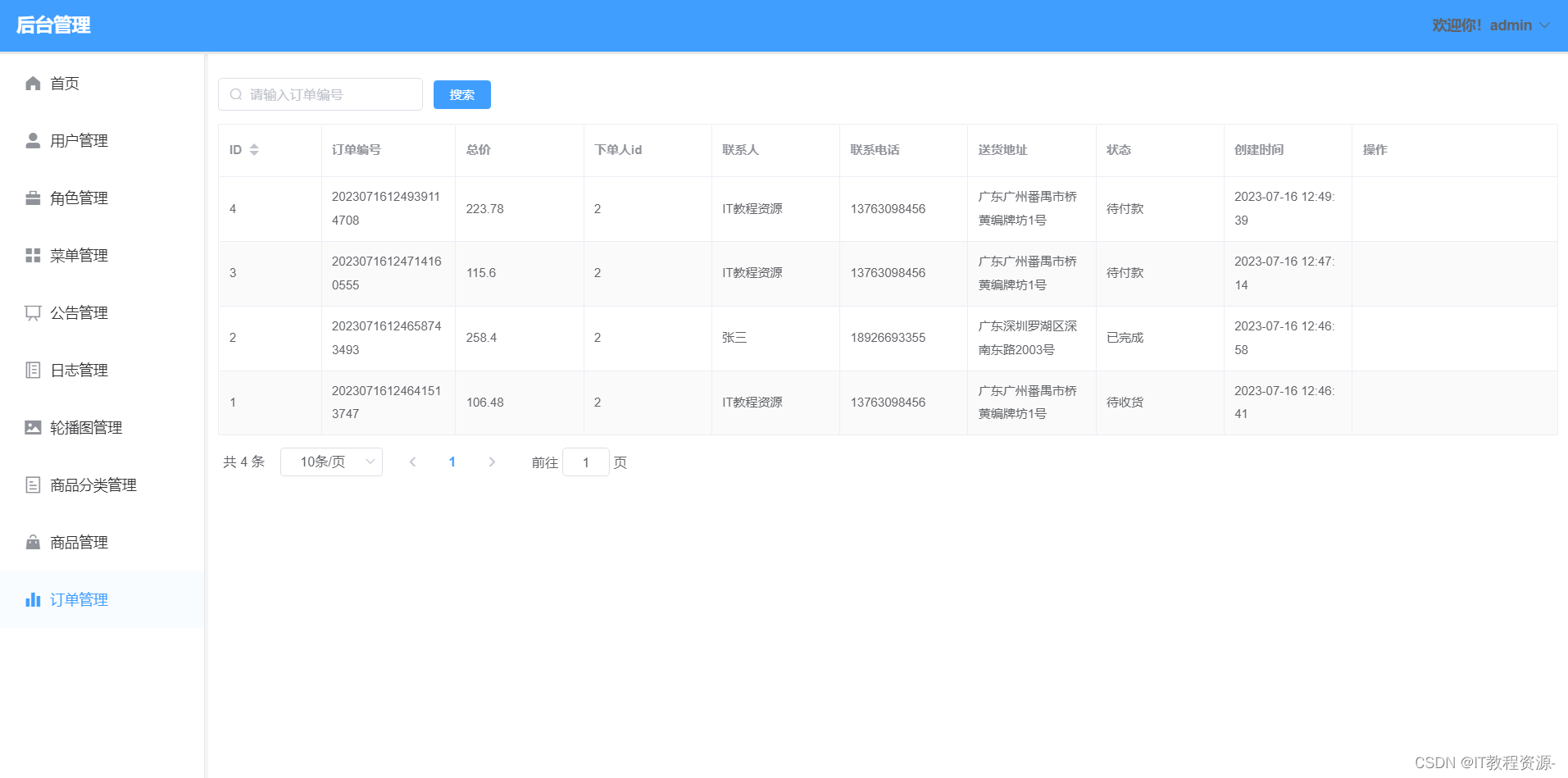
Task: Navigate to 公告管理
Action: 102,313
